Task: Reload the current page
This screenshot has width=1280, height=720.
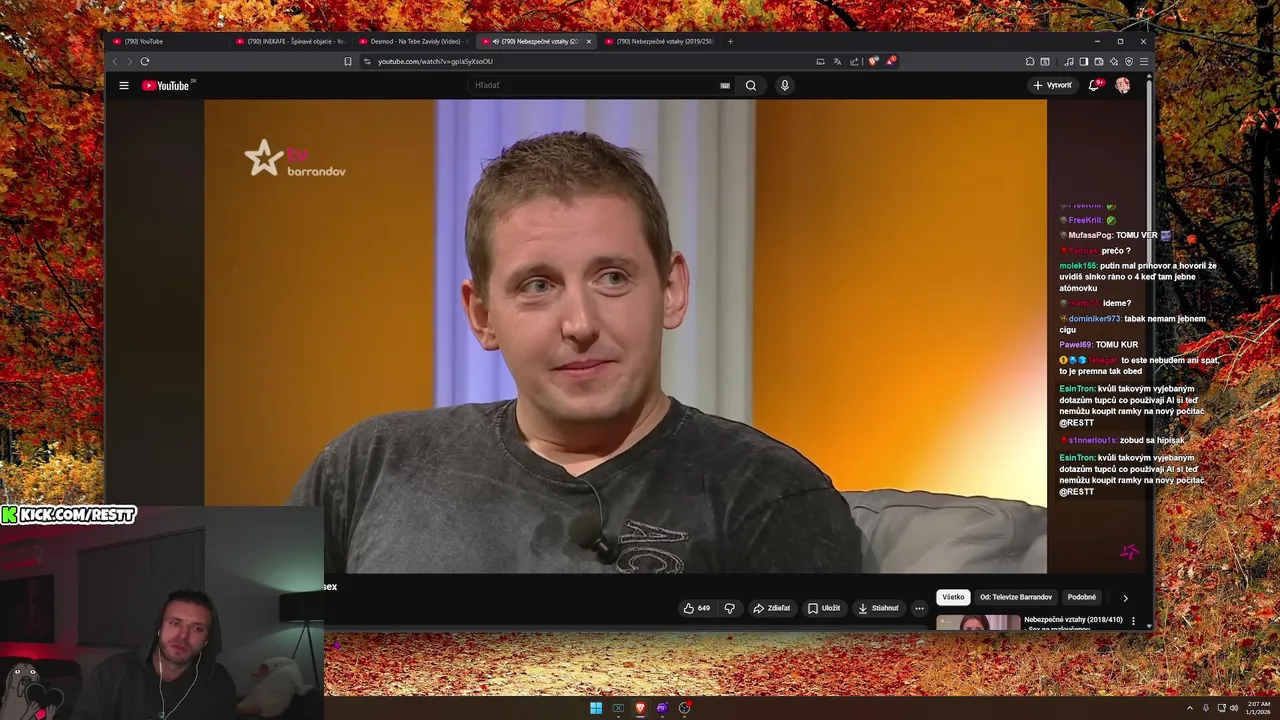Action: (145, 61)
